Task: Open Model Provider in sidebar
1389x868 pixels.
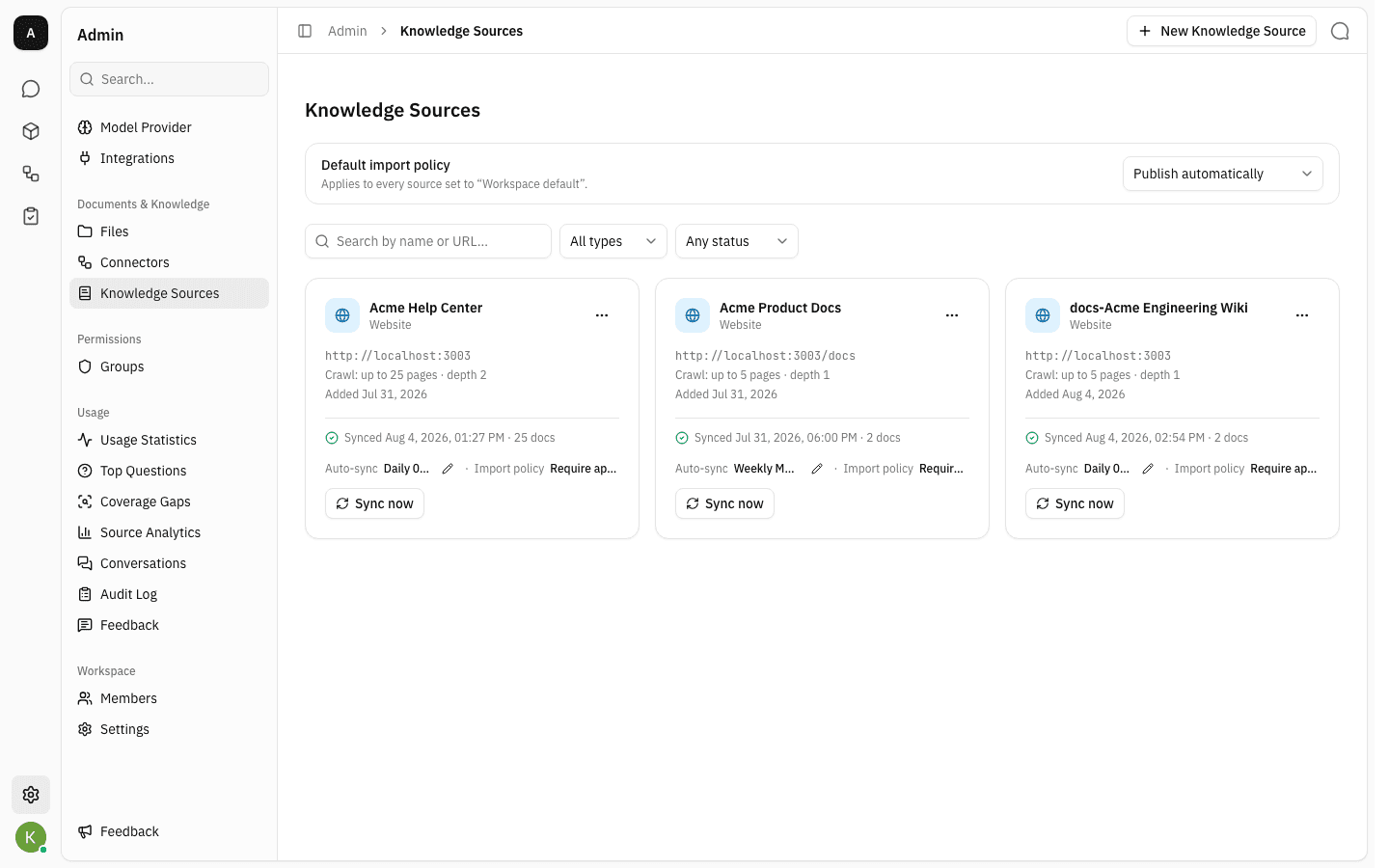Action: [x=169, y=127]
